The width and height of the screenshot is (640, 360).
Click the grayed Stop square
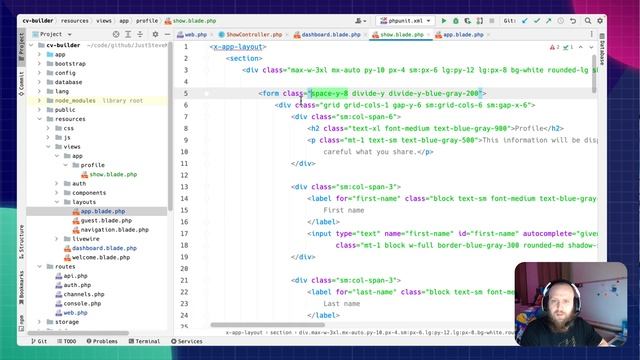click(x=492, y=21)
